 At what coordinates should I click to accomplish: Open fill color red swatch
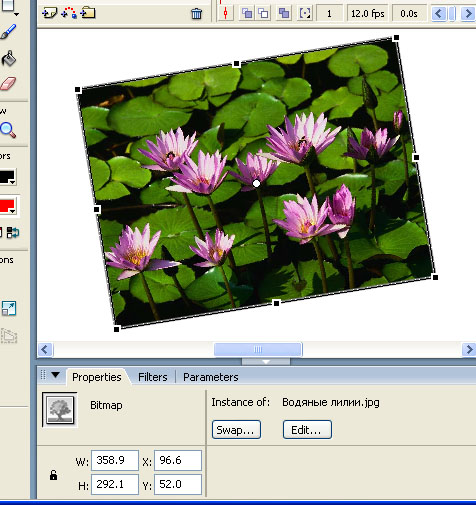pos(7,206)
